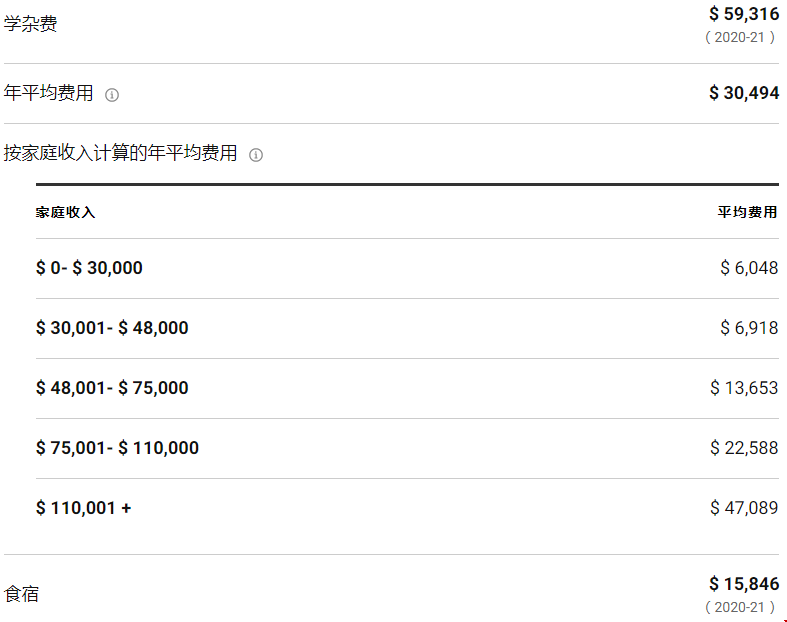The width and height of the screenshot is (787, 622).
Task: Click the 平均费用 column header
Action: coord(747,212)
